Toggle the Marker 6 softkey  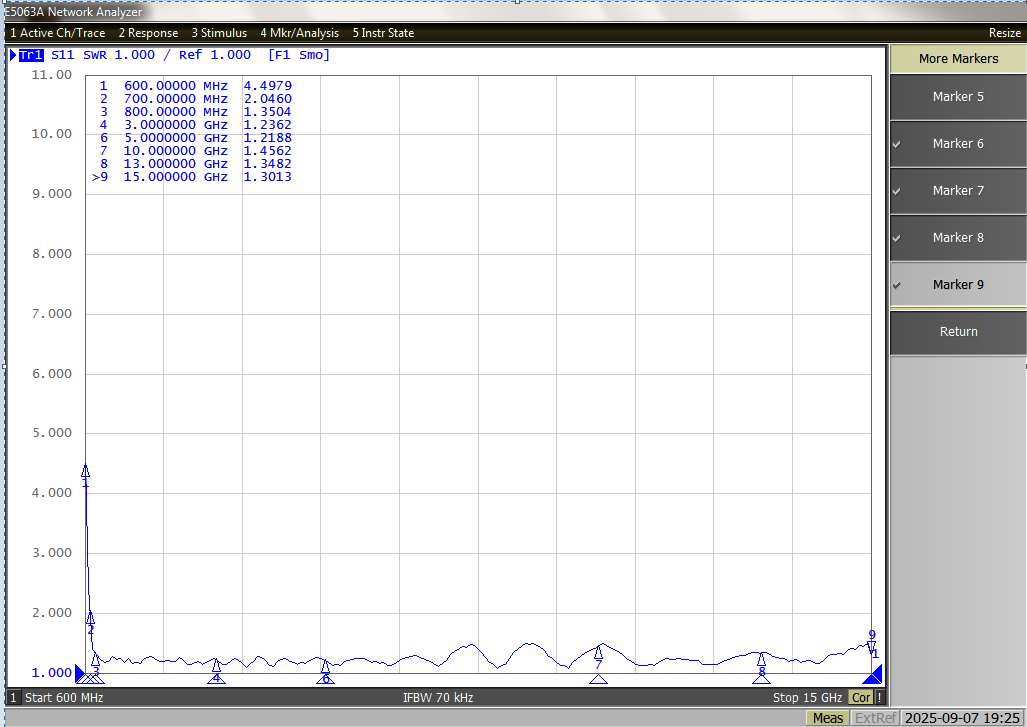pyautogui.click(x=958, y=144)
